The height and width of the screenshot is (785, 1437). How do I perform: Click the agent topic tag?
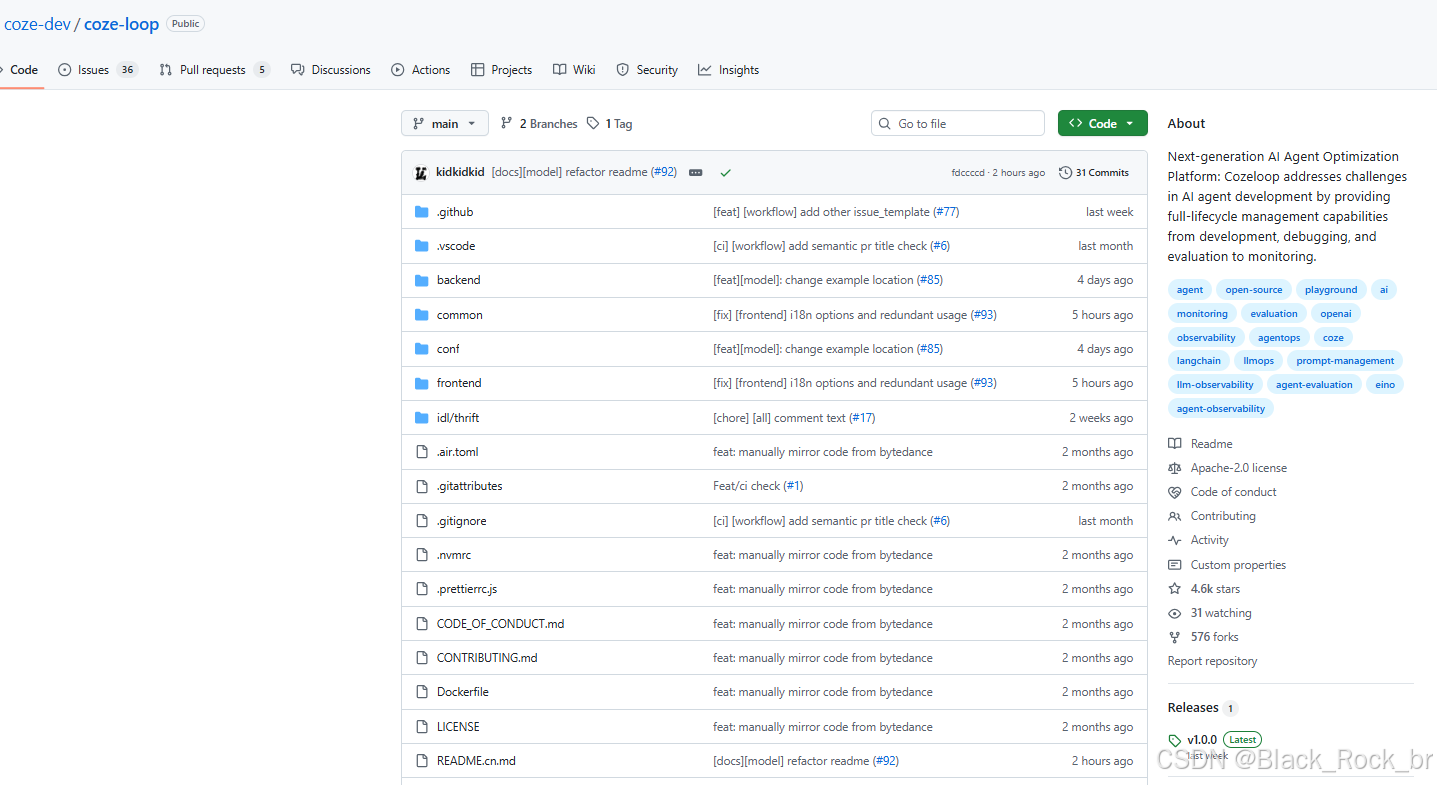pos(1190,290)
